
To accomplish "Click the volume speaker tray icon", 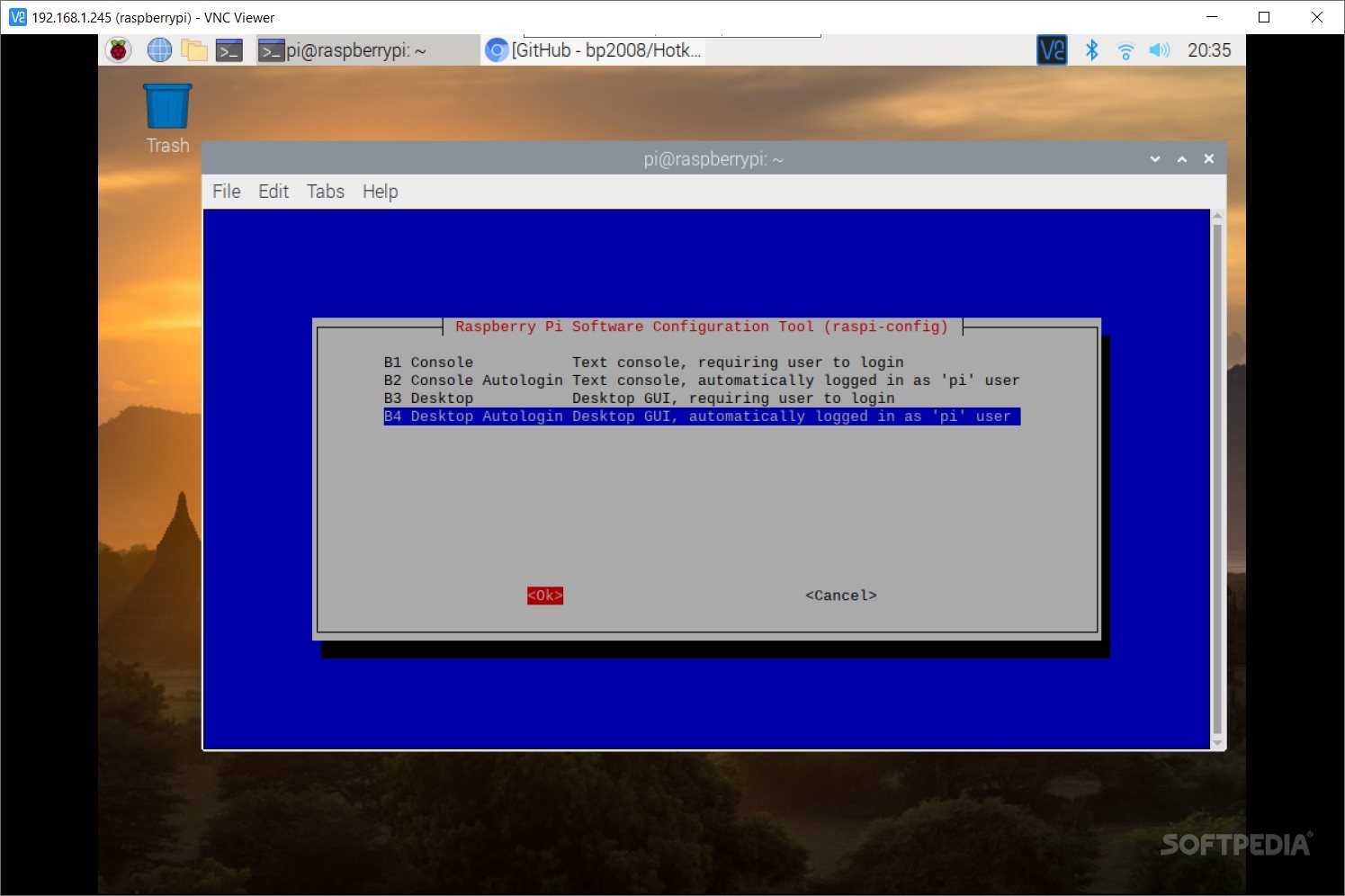I will tap(1160, 50).
